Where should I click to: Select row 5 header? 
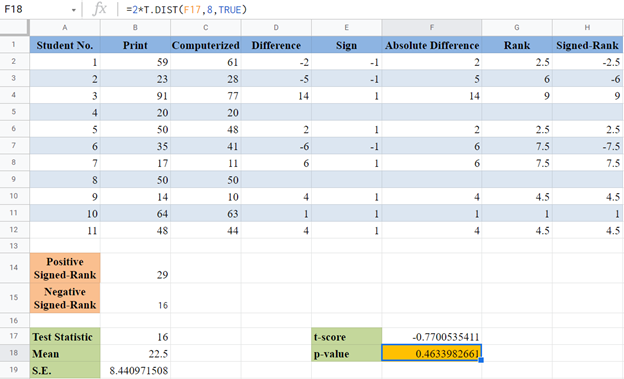click(14, 112)
